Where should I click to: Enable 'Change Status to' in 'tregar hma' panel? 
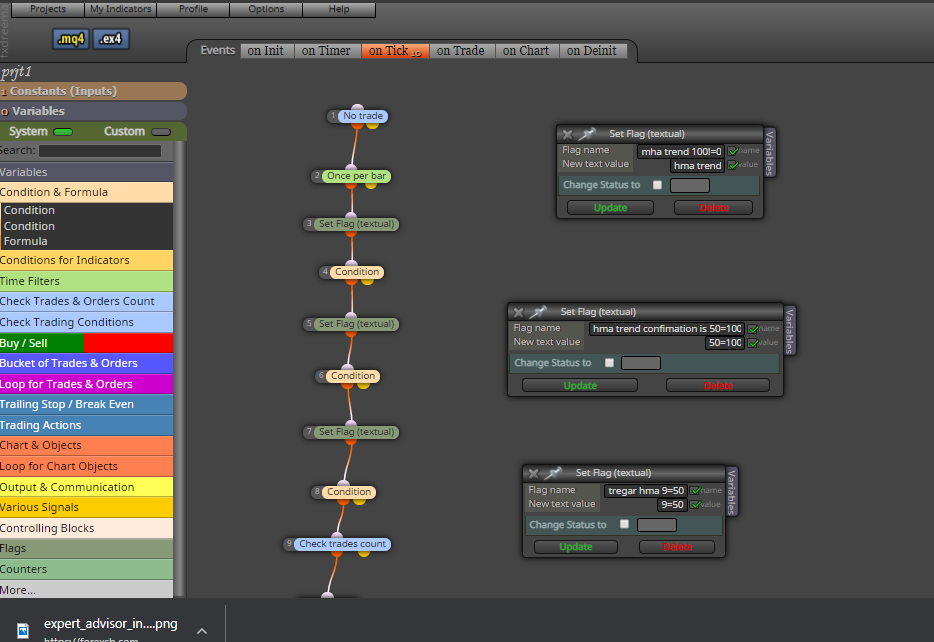click(624, 524)
